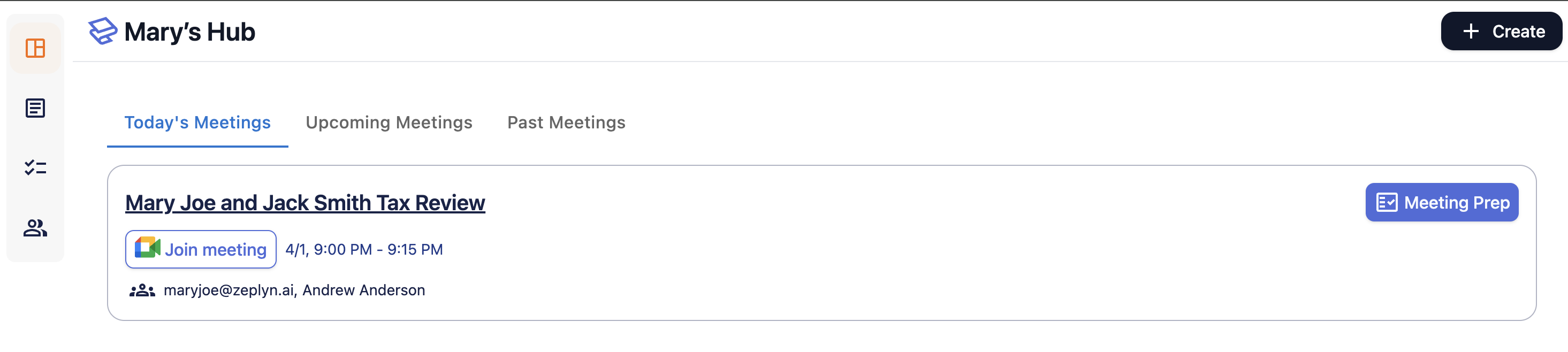The width and height of the screenshot is (1568, 352).
Task: Click attendee maryjoe@zeplyn.ai
Action: (x=229, y=290)
